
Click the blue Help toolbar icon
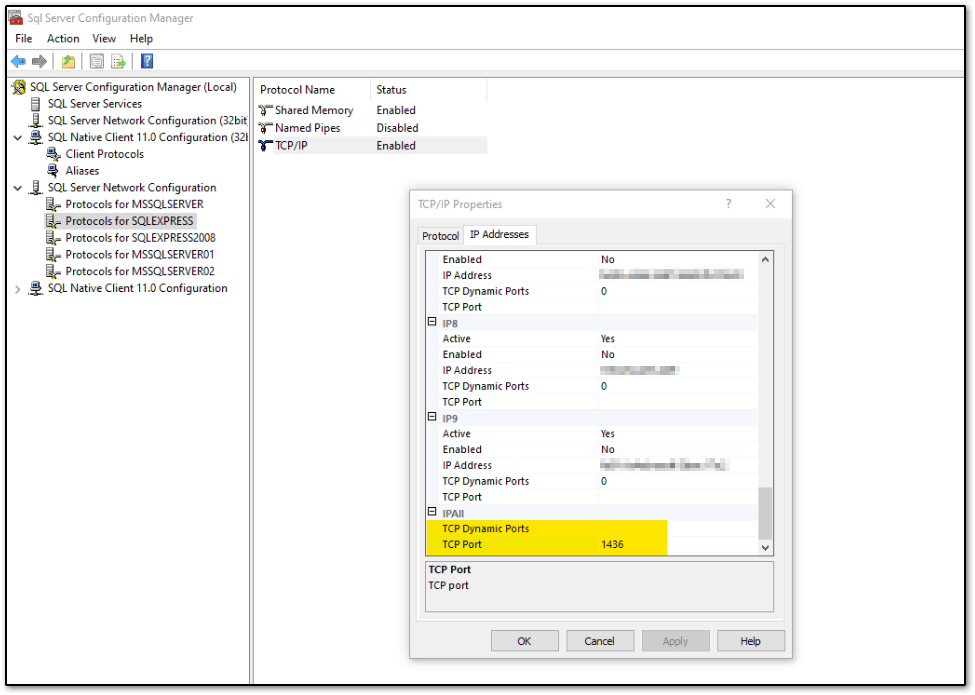[147, 61]
